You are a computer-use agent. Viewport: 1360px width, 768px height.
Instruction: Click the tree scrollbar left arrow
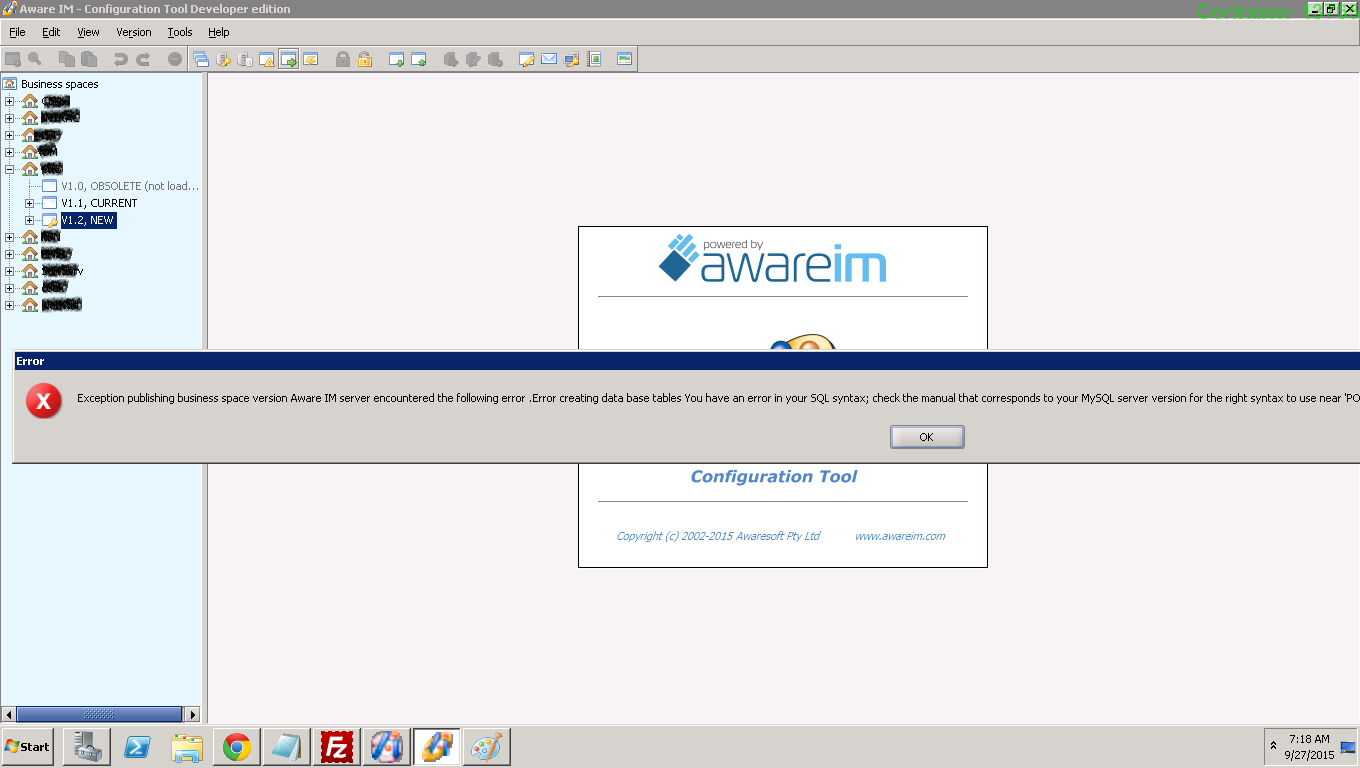click(9, 714)
